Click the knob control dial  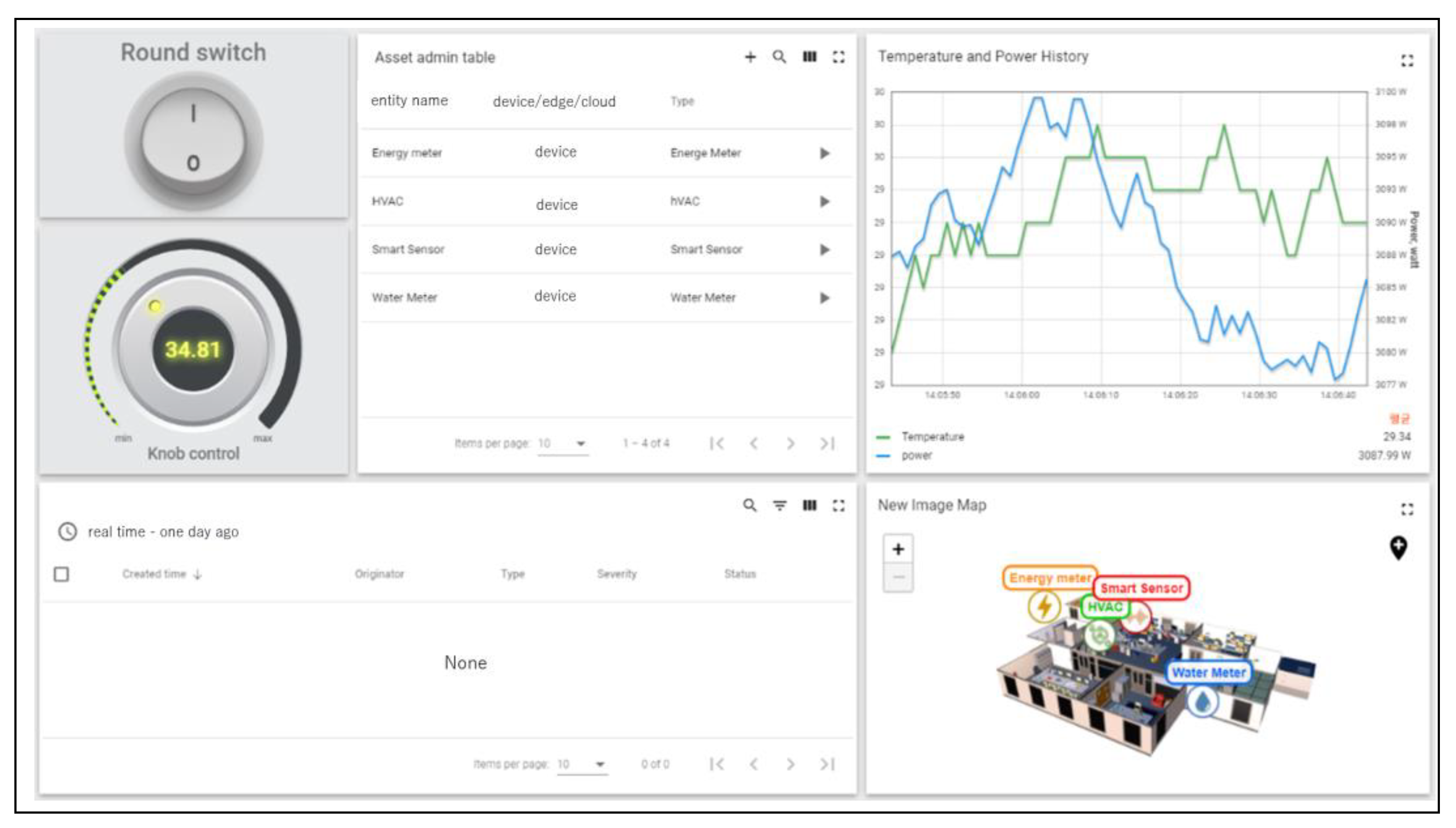pyautogui.click(x=193, y=348)
